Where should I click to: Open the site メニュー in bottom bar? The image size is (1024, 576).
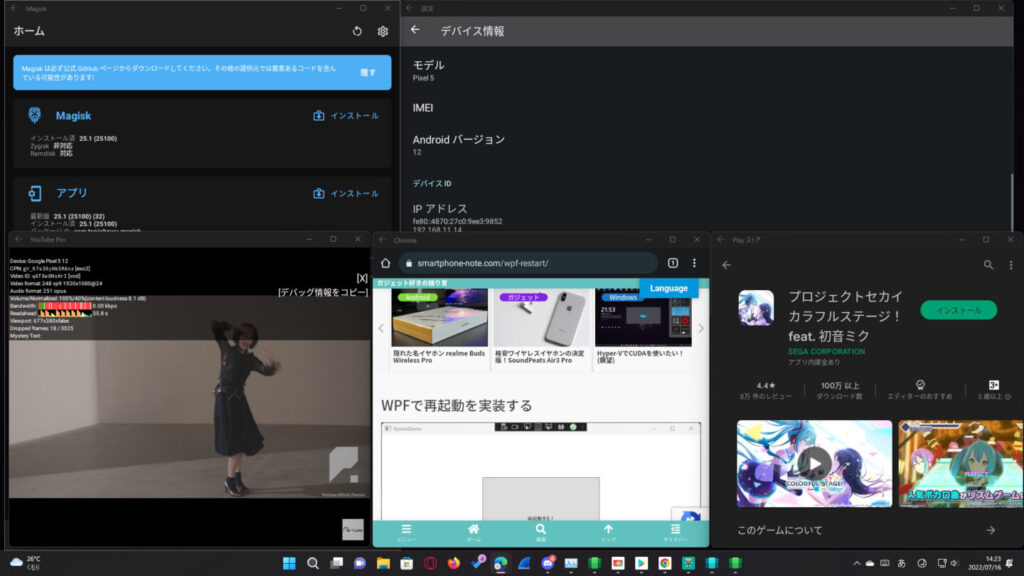(406, 533)
